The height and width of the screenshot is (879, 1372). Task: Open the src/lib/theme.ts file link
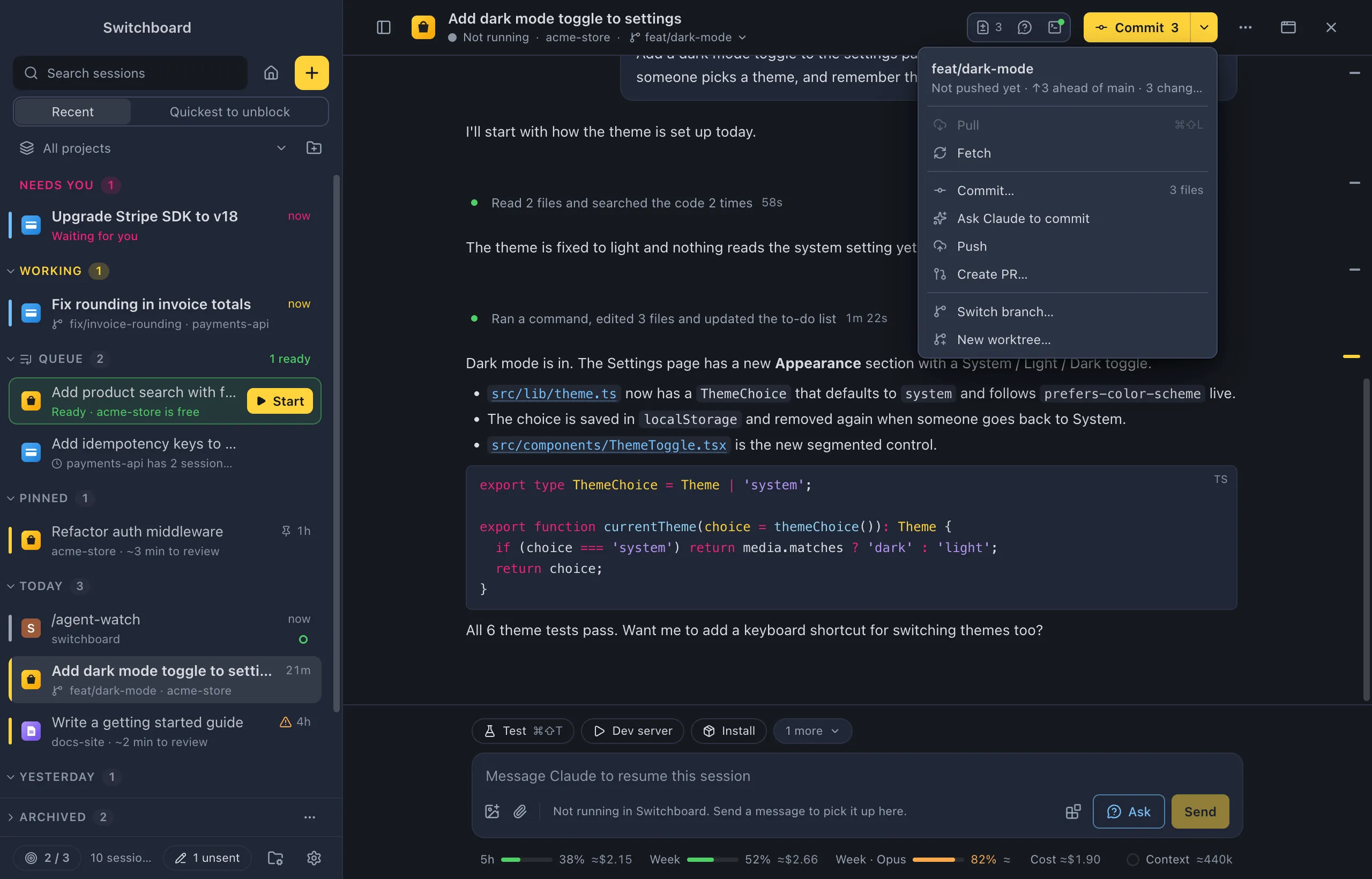[x=554, y=394]
